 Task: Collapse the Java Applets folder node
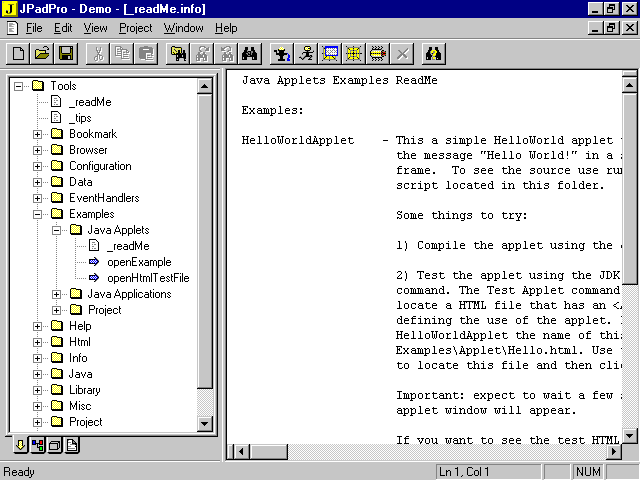click(57, 230)
